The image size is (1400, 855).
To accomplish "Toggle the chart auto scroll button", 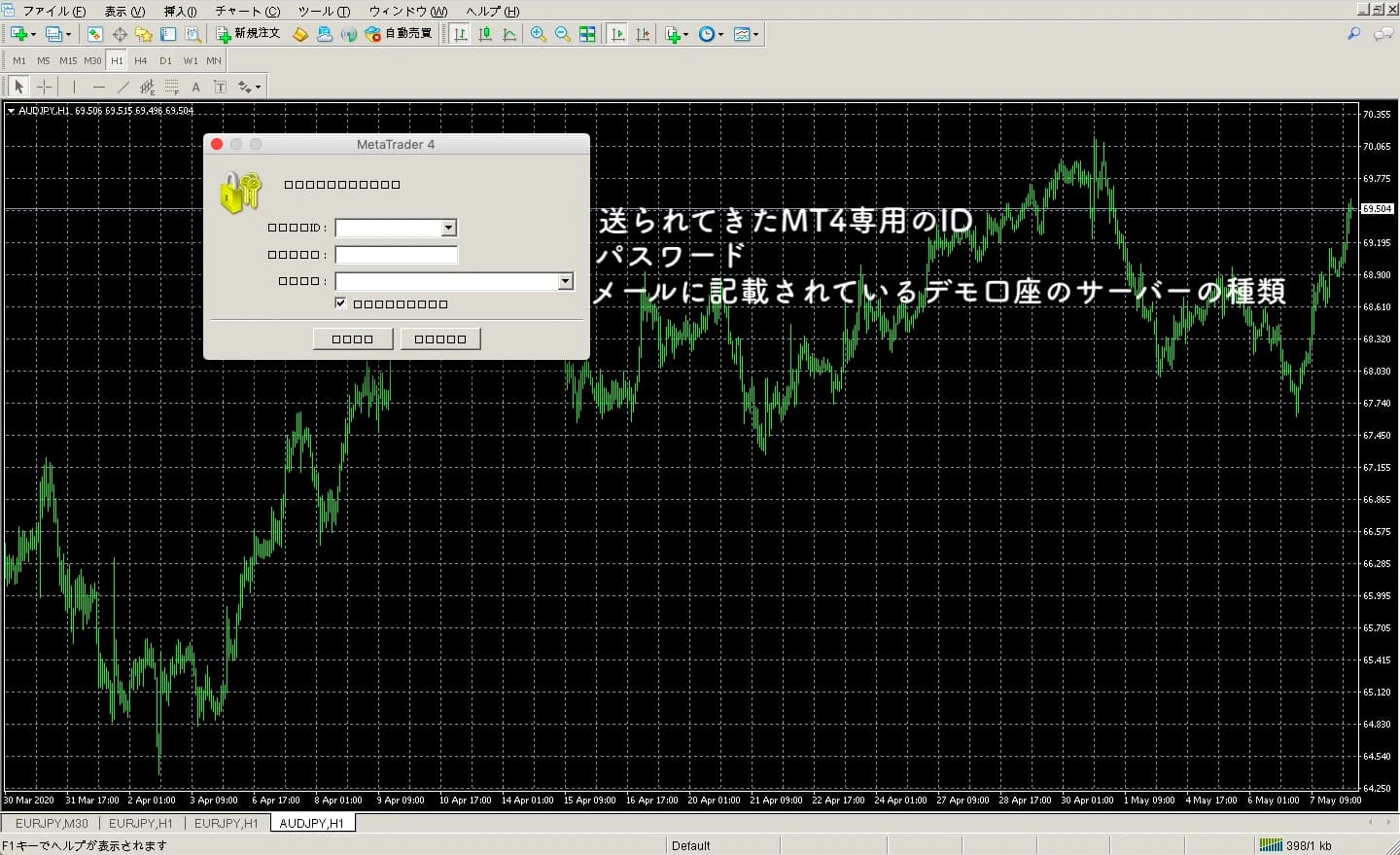I will point(616,34).
